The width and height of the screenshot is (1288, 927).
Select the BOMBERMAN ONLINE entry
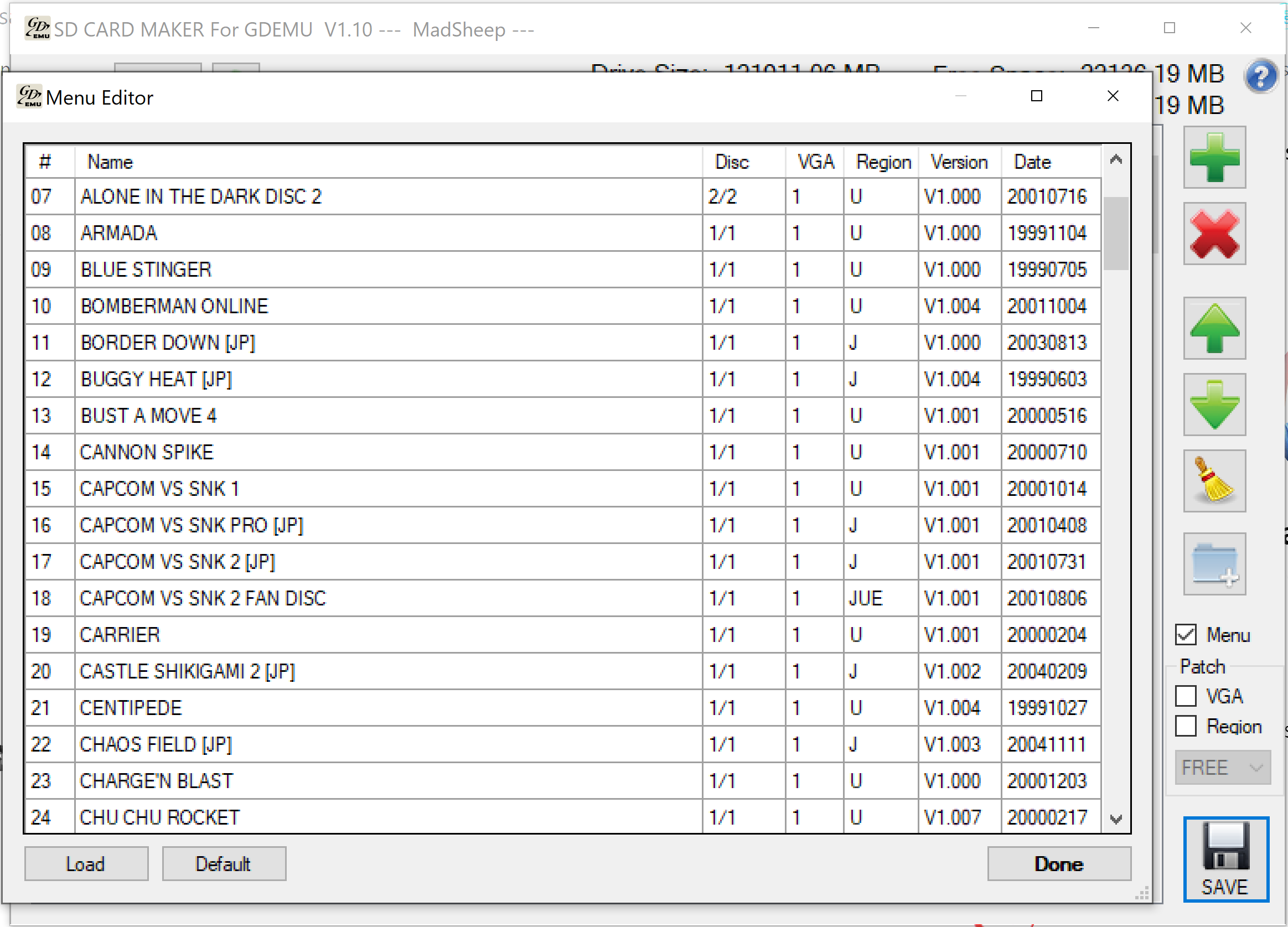click(563, 306)
